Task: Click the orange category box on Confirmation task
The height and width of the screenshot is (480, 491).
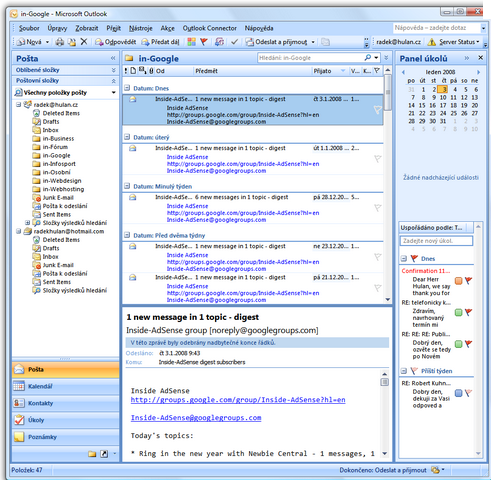Action: pos(458,281)
